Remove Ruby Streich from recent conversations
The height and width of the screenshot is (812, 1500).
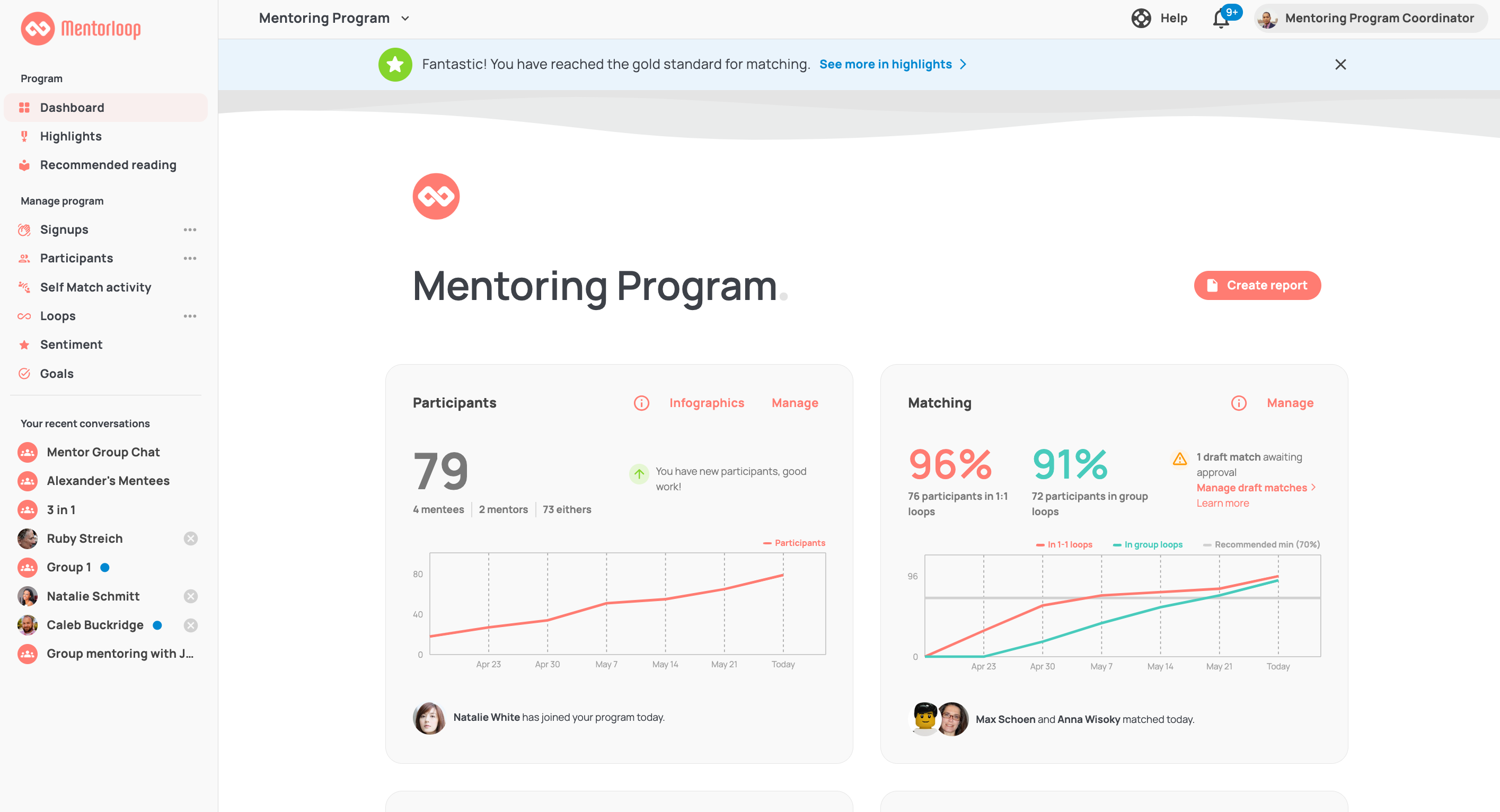[x=190, y=539]
